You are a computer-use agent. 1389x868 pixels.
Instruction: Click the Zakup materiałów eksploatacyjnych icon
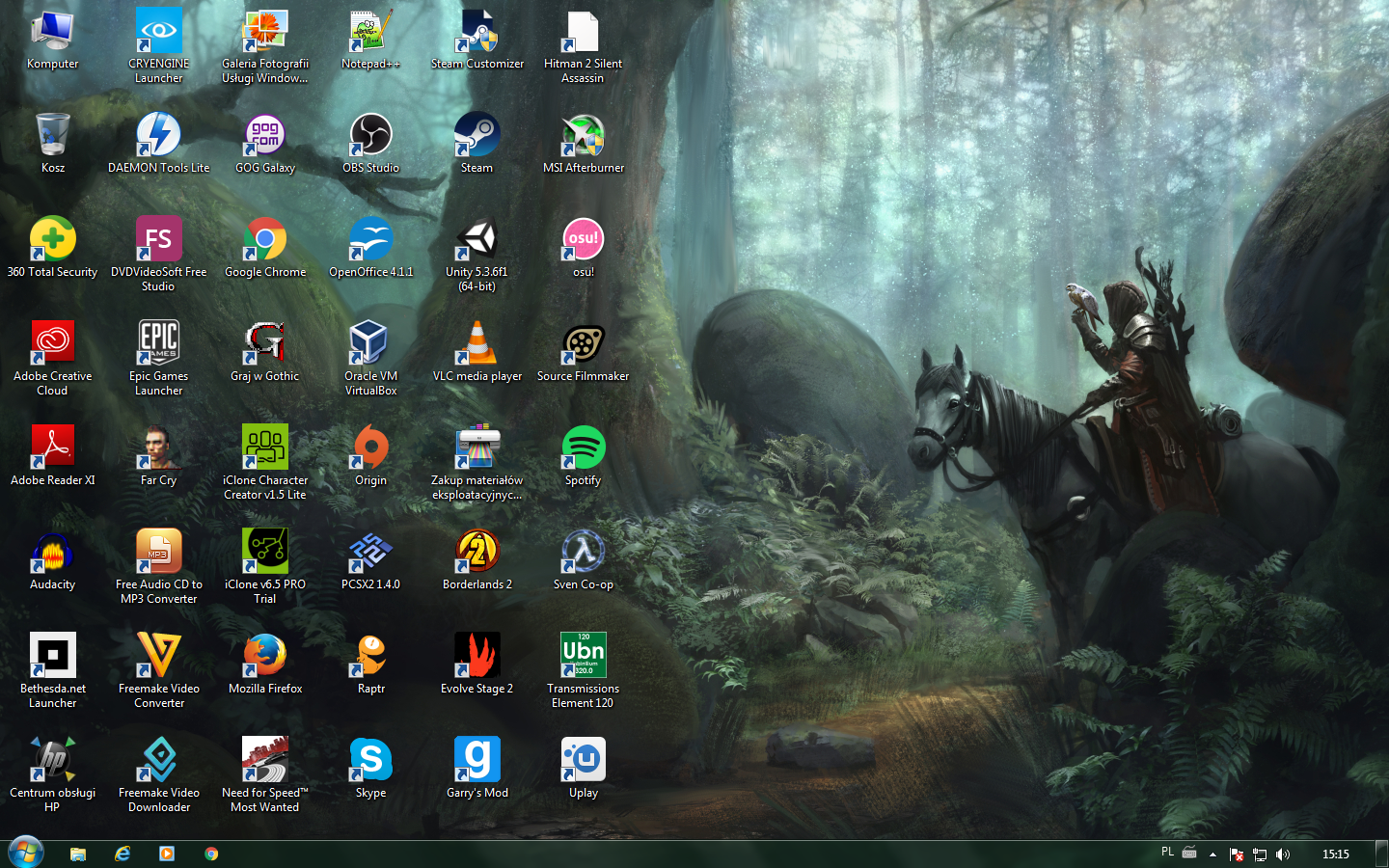(477, 462)
